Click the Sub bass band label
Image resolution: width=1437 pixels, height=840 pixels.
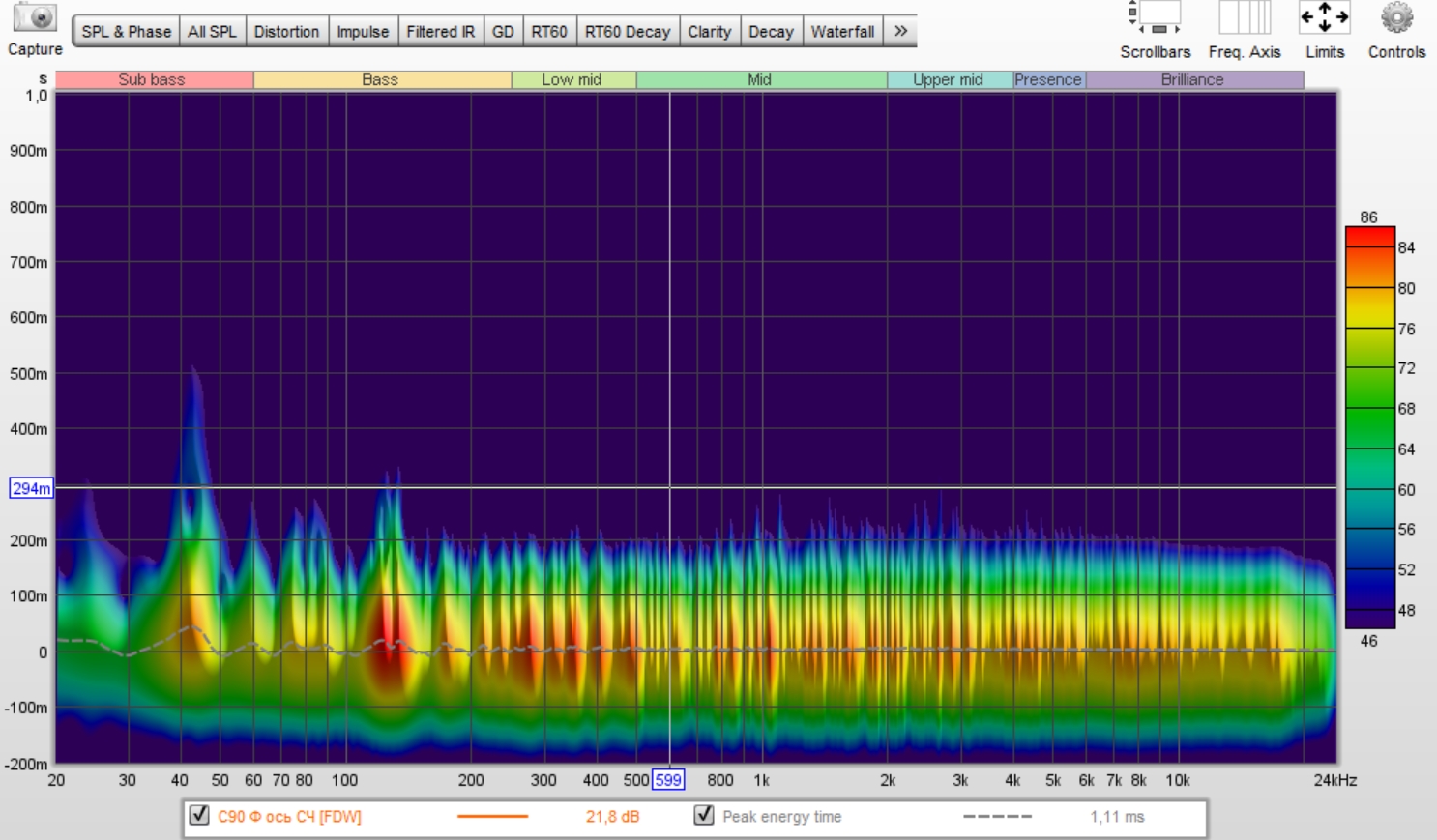154,80
